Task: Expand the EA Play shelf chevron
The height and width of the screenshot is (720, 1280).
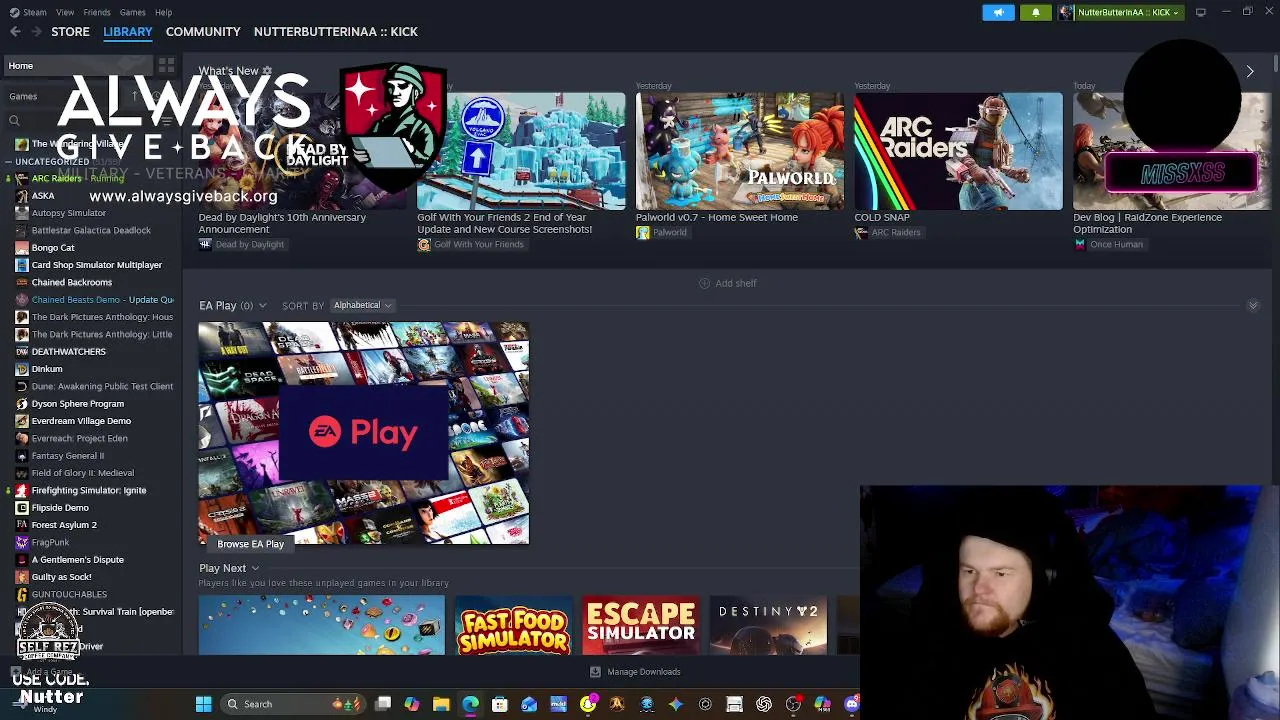Action: pyautogui.click(x=262, y=306)
